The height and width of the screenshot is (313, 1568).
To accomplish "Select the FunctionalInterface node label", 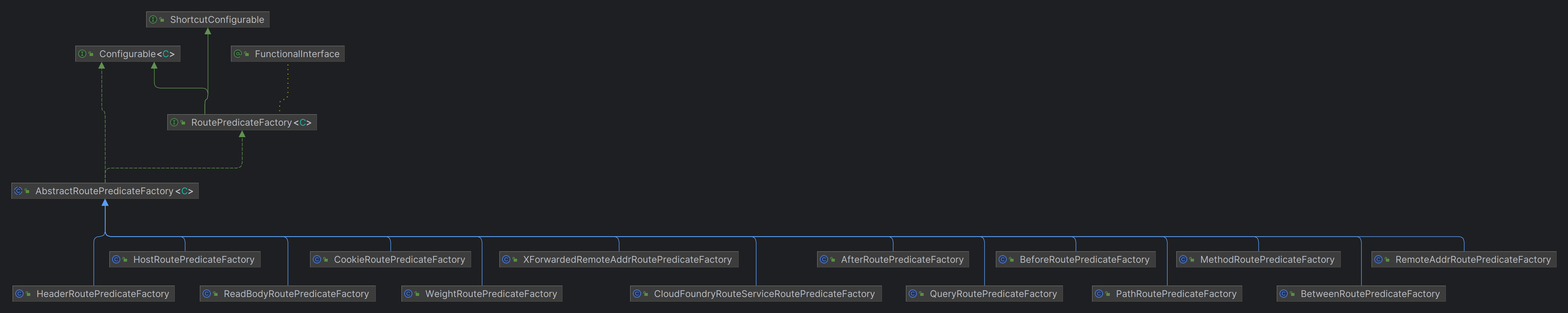I will (297, 54).
